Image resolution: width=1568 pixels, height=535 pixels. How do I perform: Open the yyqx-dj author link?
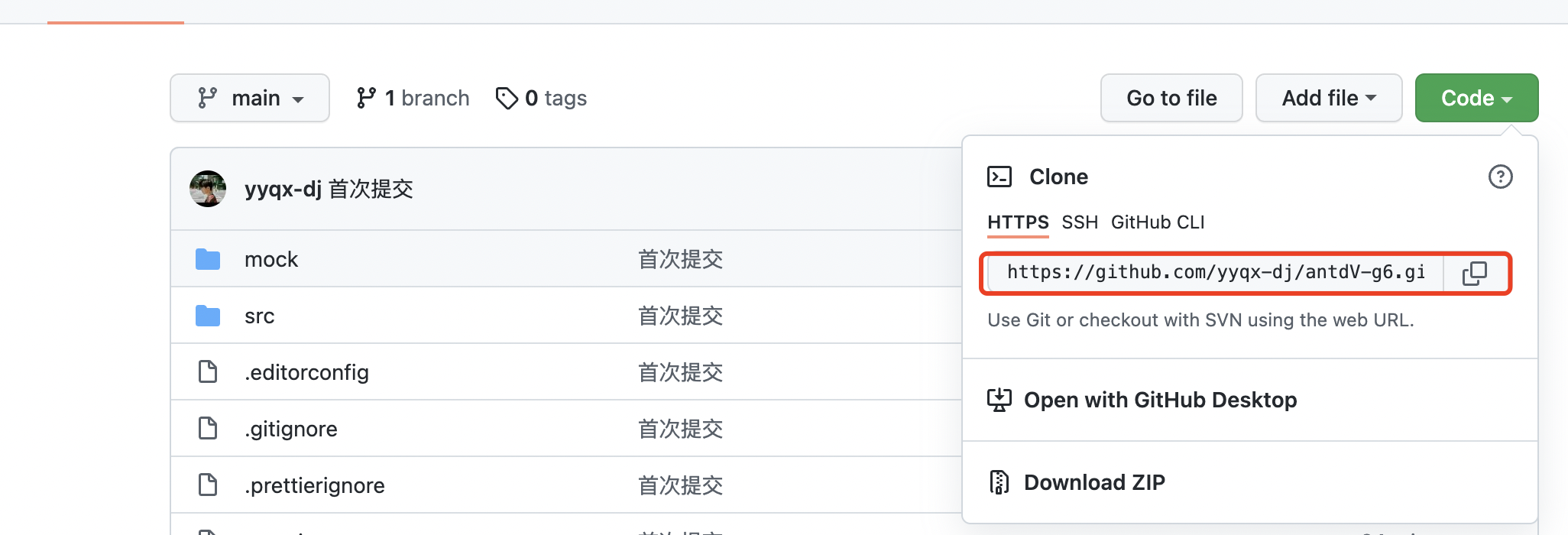[283, 189]
